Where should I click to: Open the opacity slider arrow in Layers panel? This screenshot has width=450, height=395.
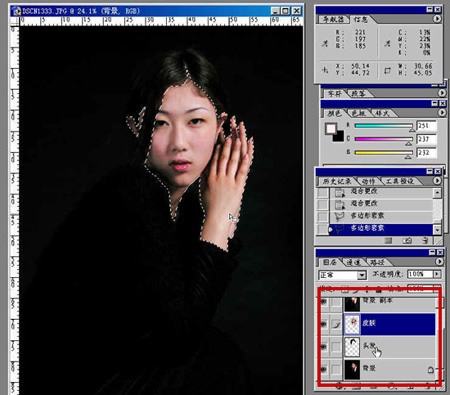tap(436, 274)
